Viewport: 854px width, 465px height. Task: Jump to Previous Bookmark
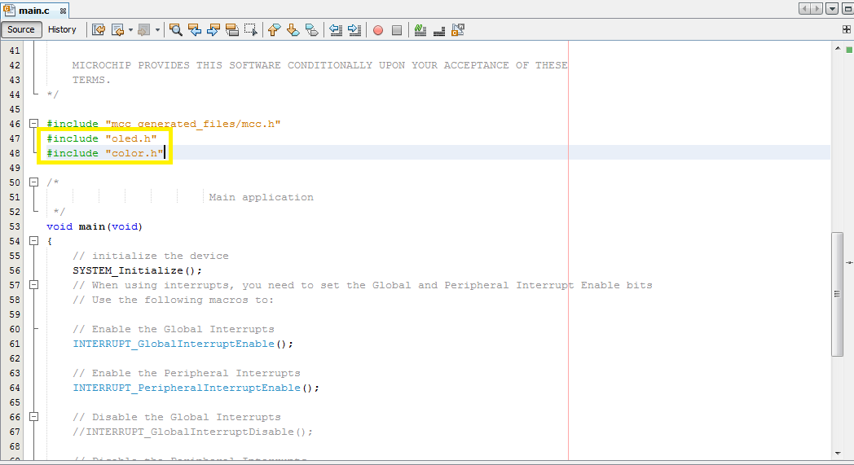274,30
